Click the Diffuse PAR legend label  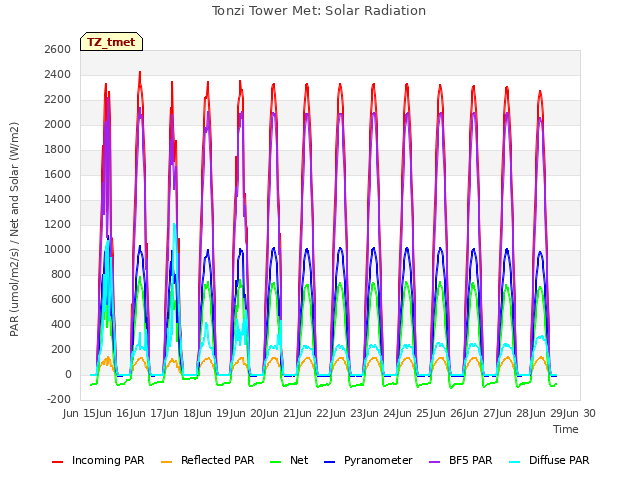coord(559,460)
